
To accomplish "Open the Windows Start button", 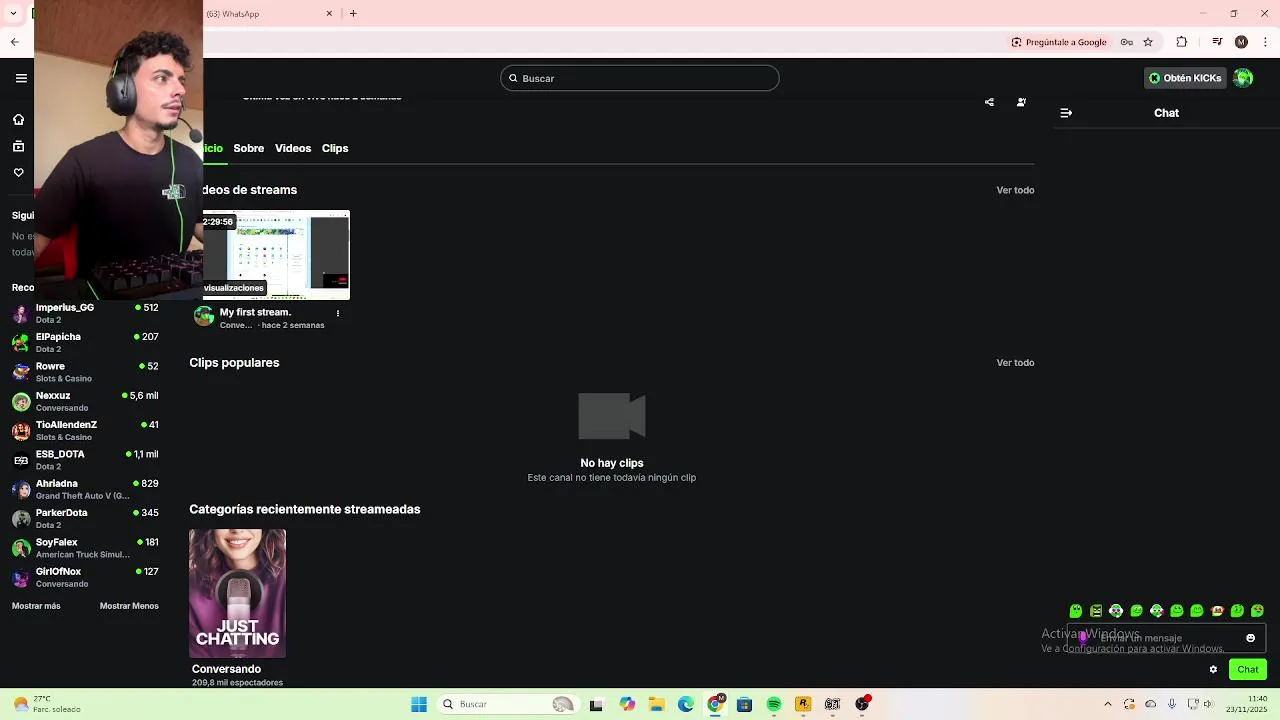I will (x=419, y=705).
